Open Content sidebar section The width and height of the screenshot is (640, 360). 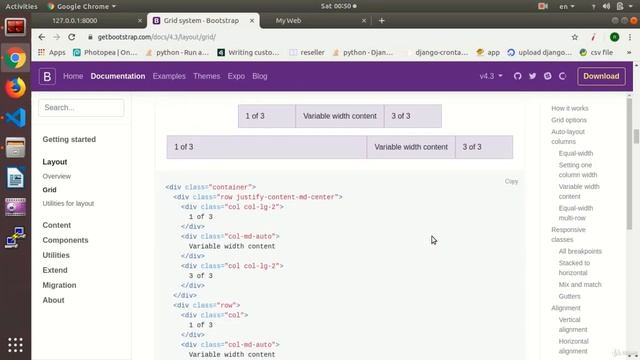[x=57, y=225]
